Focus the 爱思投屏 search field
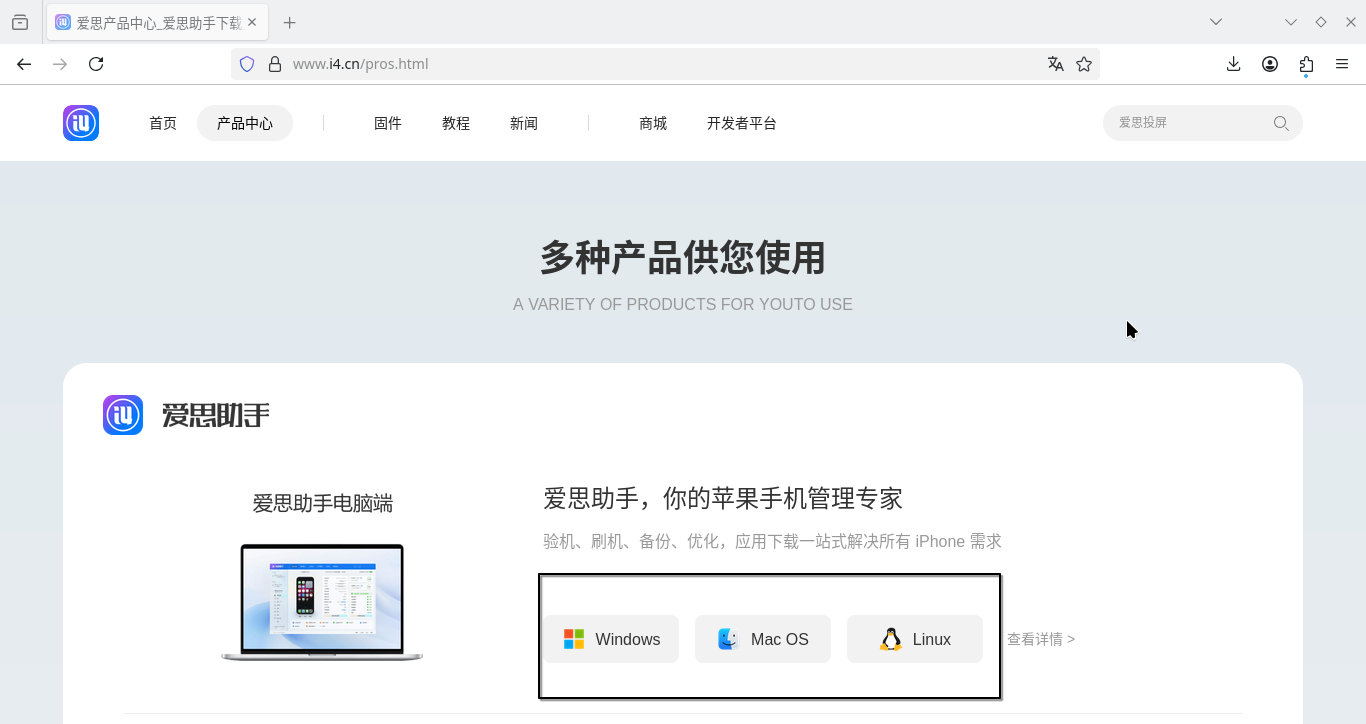This screenshot has width=1366, height=724. coord(1203,123)
